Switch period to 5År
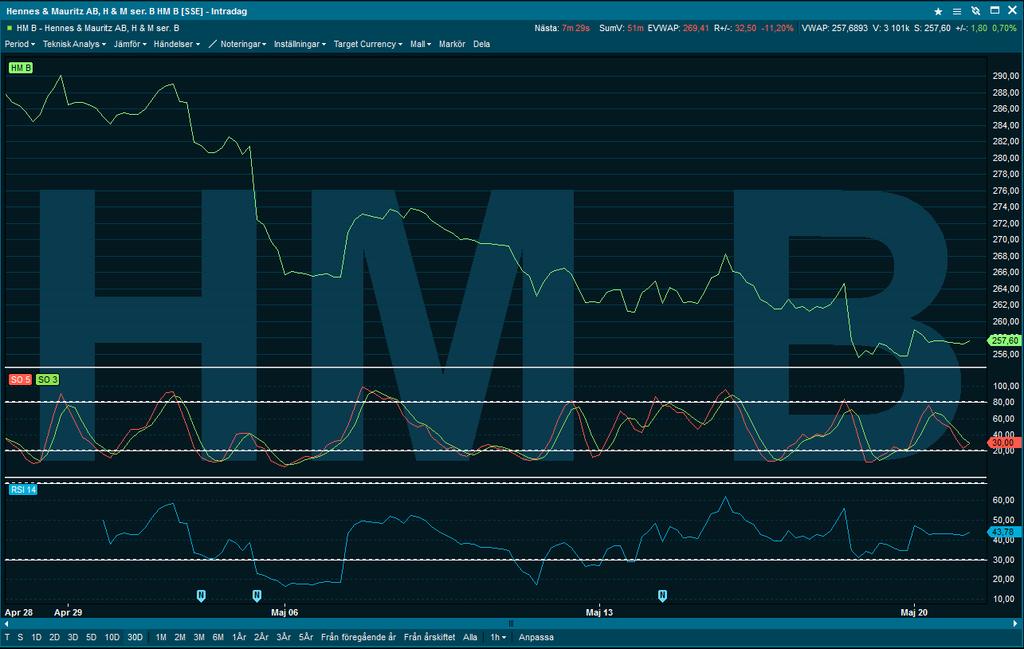 click(x=306, y=637)
